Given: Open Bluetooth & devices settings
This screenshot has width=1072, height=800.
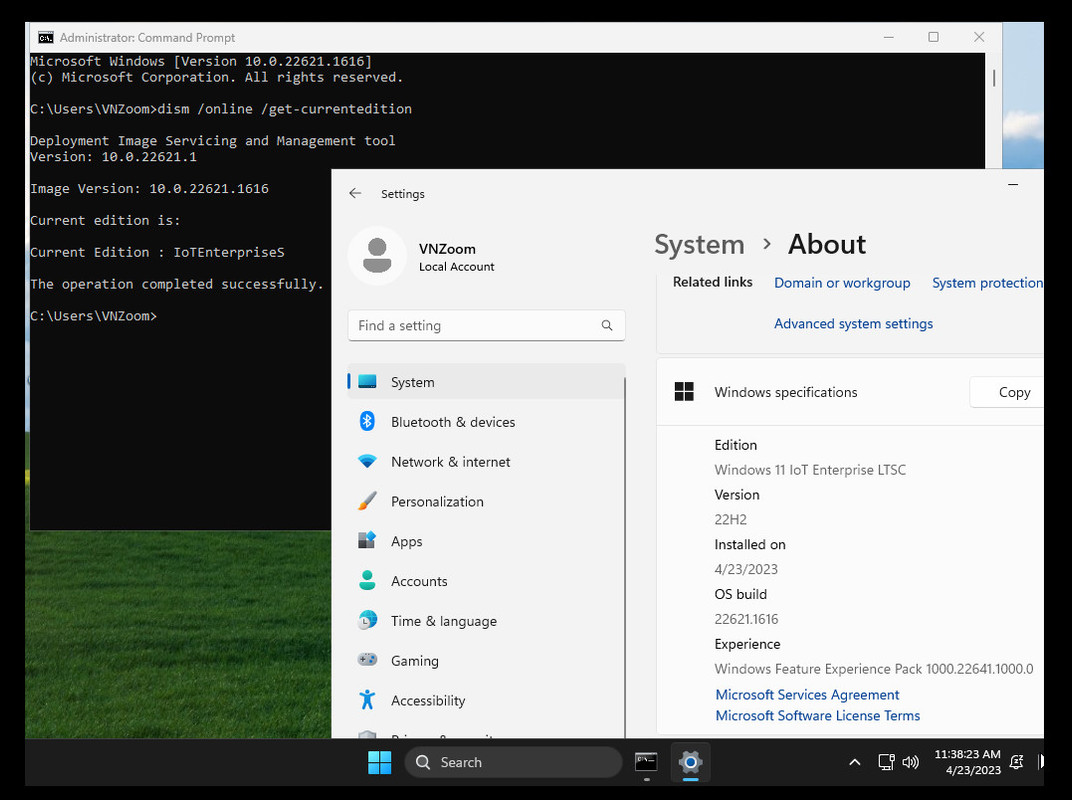Looking at the screenshot, I should coord(486,422).
